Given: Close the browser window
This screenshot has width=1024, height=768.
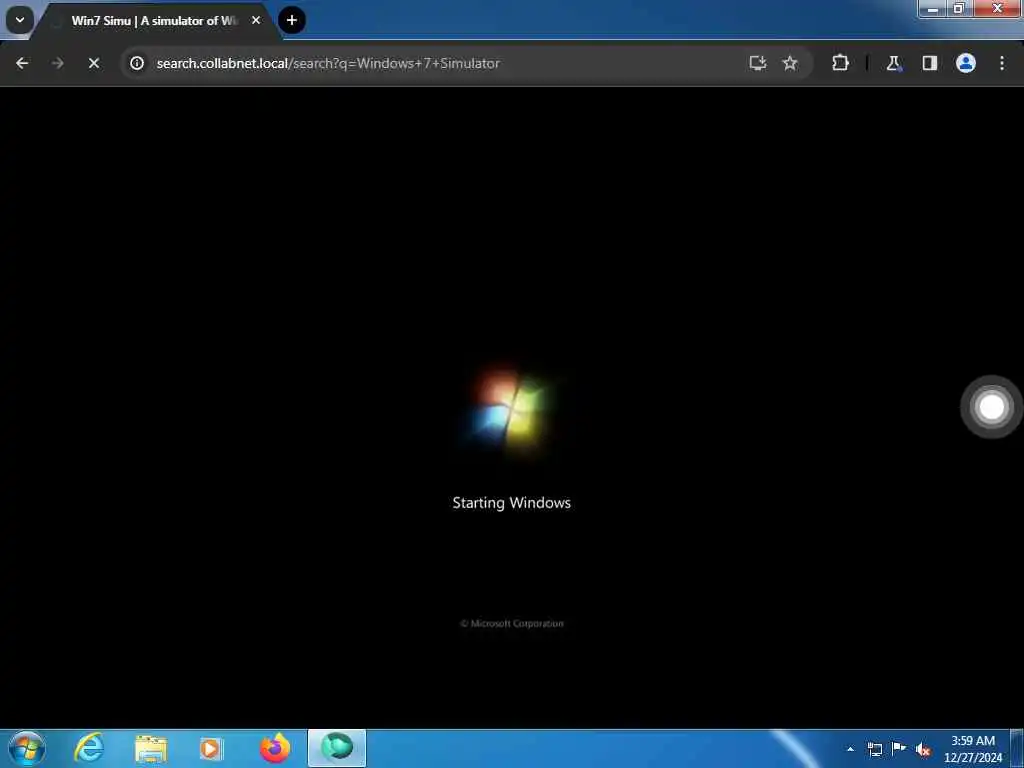Looking at the screenshot, I should click(997, 8).
